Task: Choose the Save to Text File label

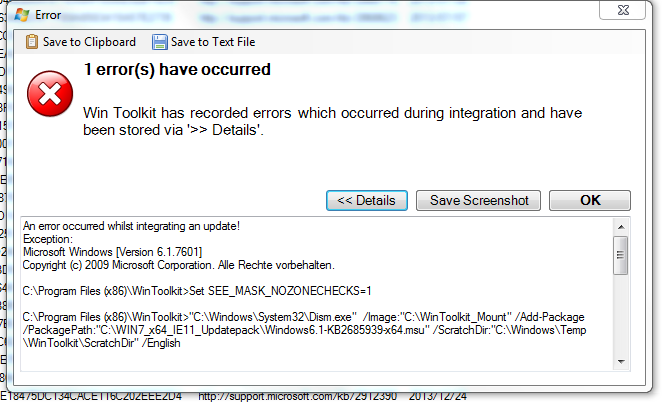Action: [213, 42]
